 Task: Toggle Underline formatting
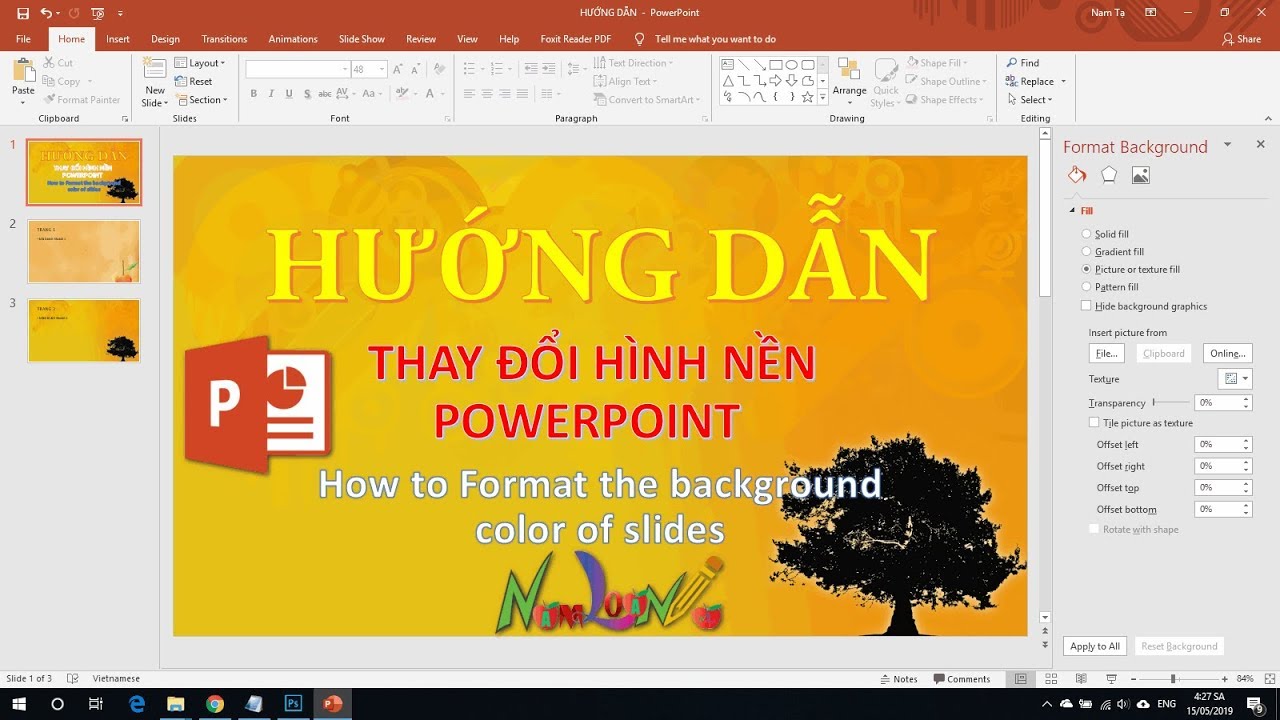tap(289, 94)
